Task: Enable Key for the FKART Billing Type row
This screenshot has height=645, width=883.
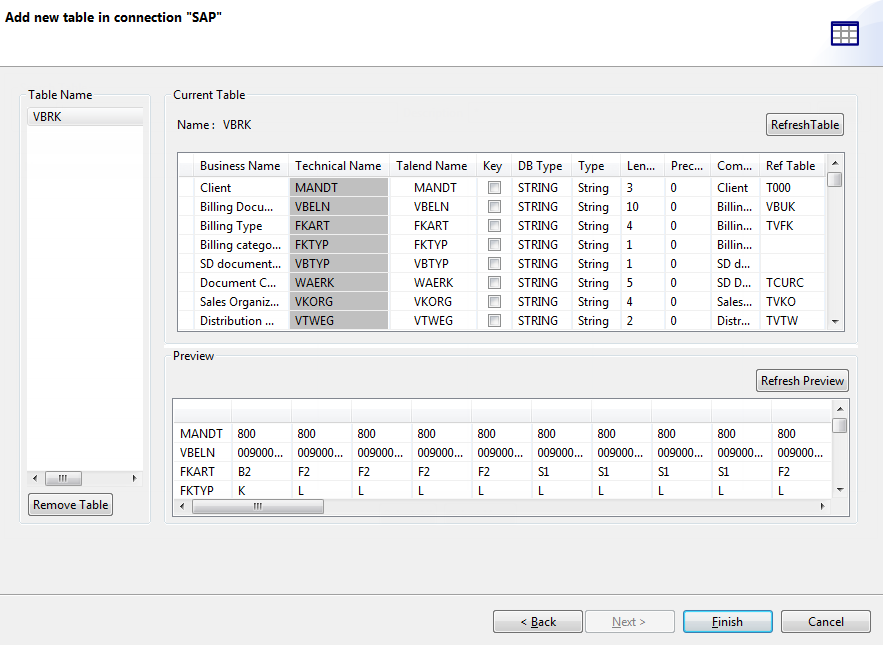Action: 494,225
